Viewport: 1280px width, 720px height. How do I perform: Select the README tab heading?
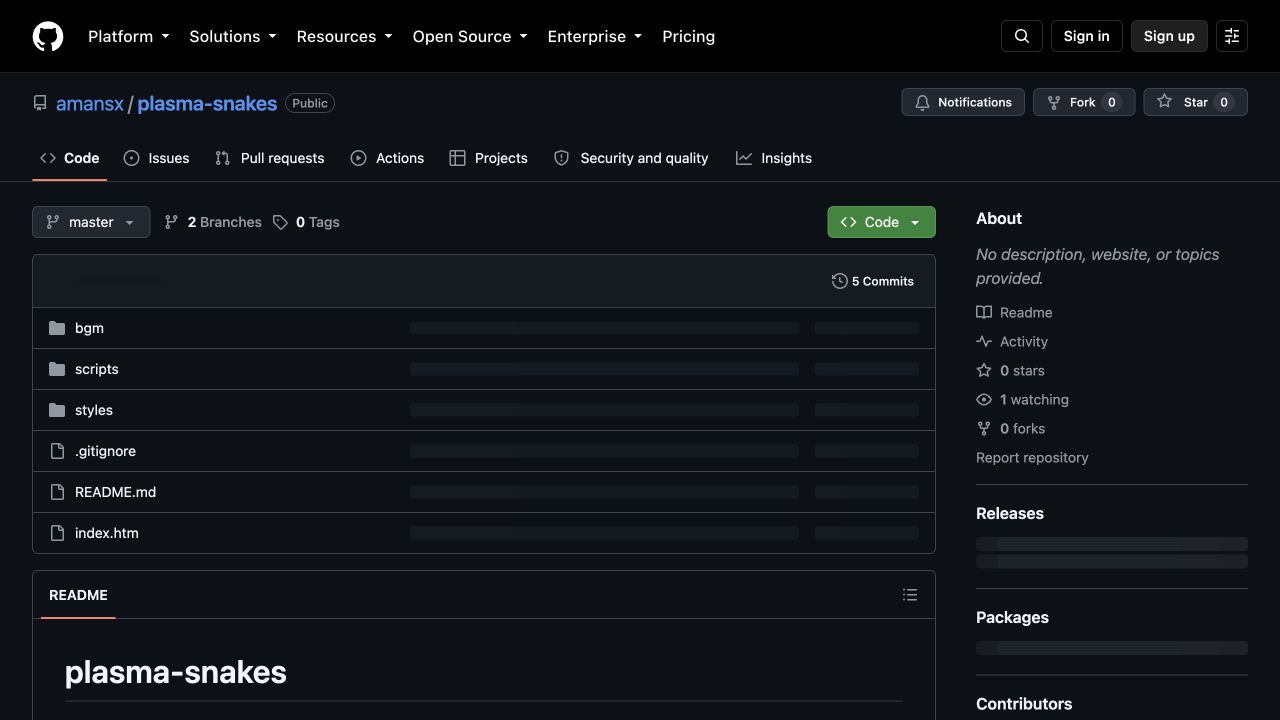[x=78, y=595]
